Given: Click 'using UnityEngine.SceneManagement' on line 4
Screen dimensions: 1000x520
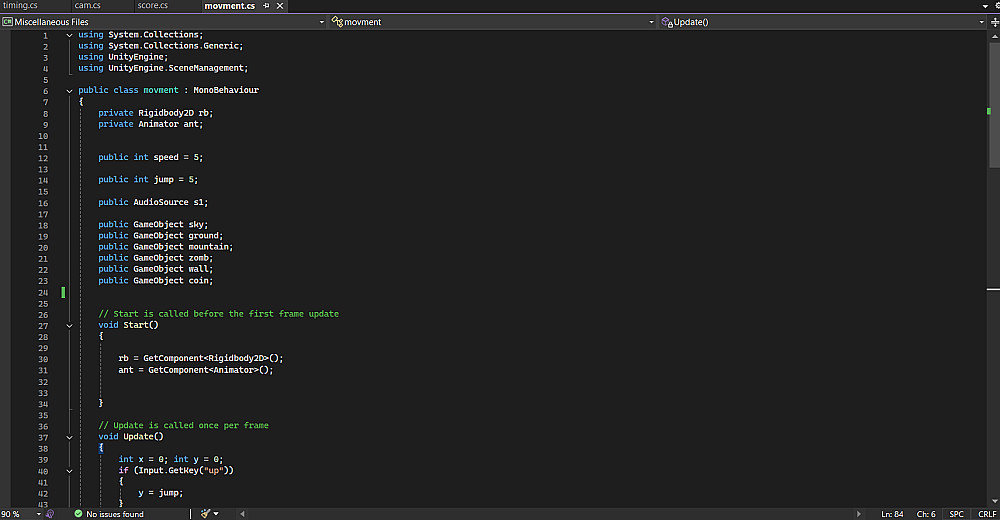Looking at the screenshot, I should point(163,68).
